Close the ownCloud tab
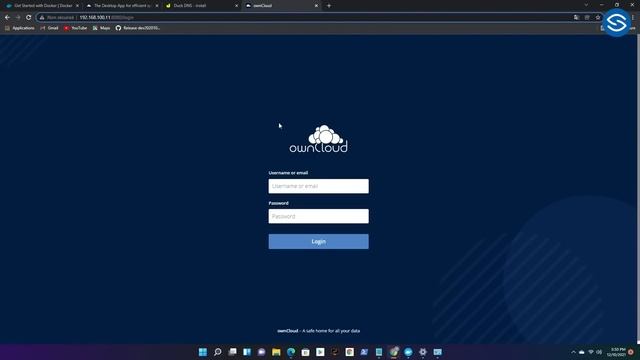The width and height of the screenshot is (640, 360). point(316,6)
